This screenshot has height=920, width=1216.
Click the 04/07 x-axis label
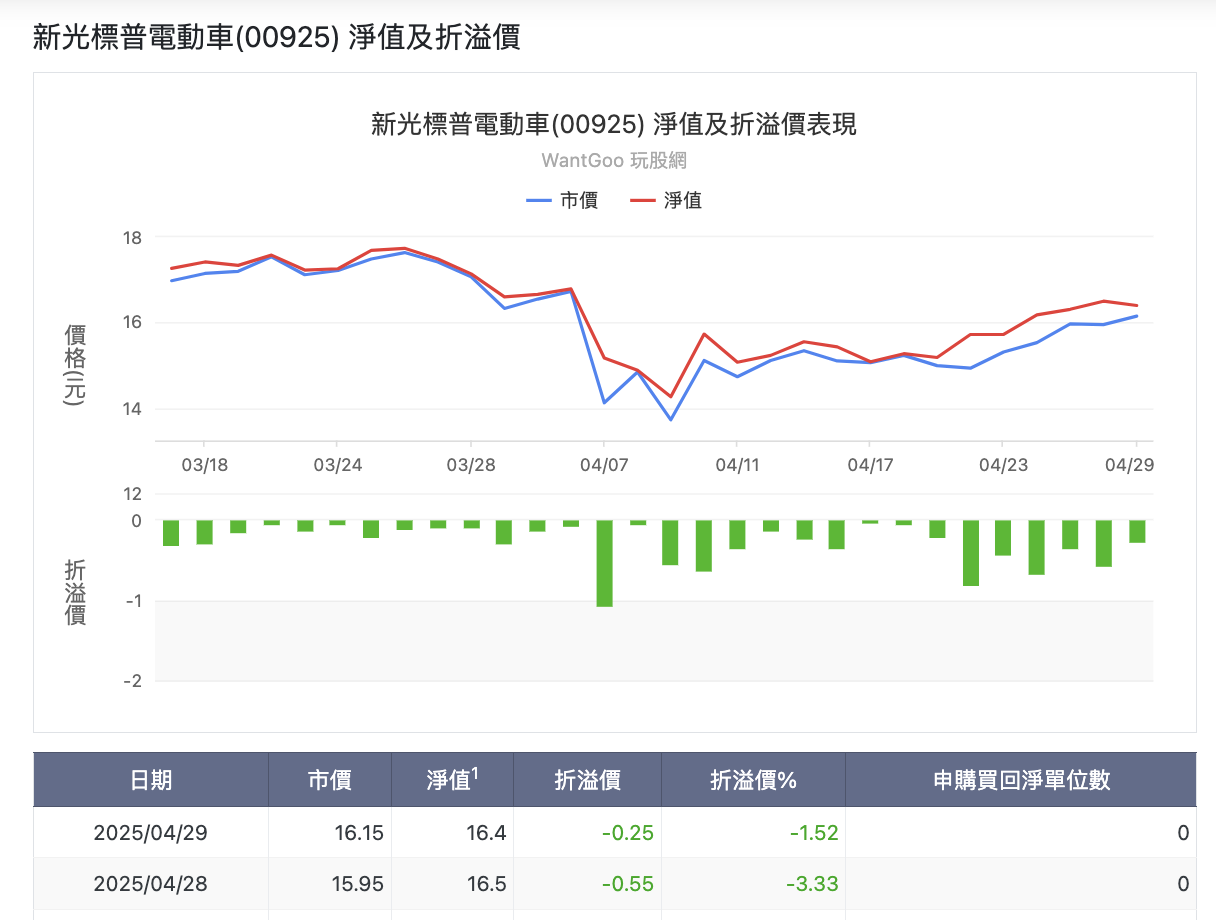[x=604, y=465]
